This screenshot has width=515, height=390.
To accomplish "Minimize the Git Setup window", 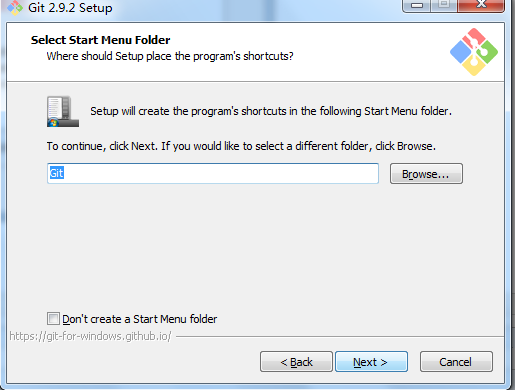I will coord(416,6).
